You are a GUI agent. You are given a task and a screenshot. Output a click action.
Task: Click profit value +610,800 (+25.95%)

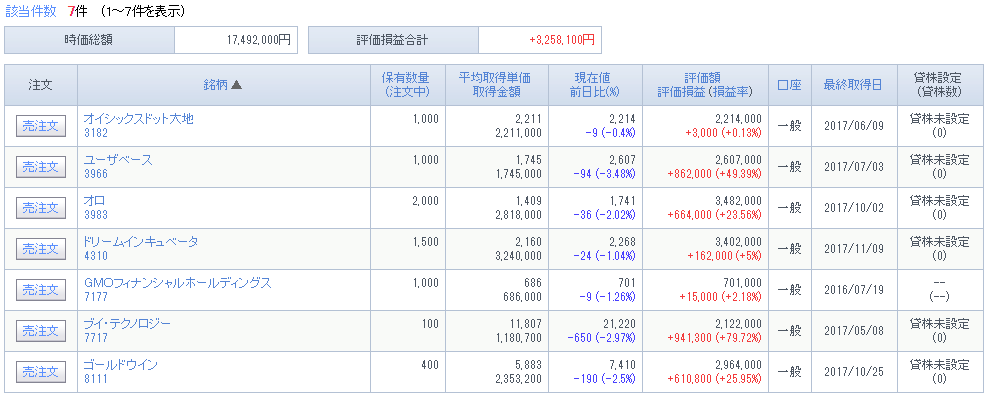click(714, 379)
